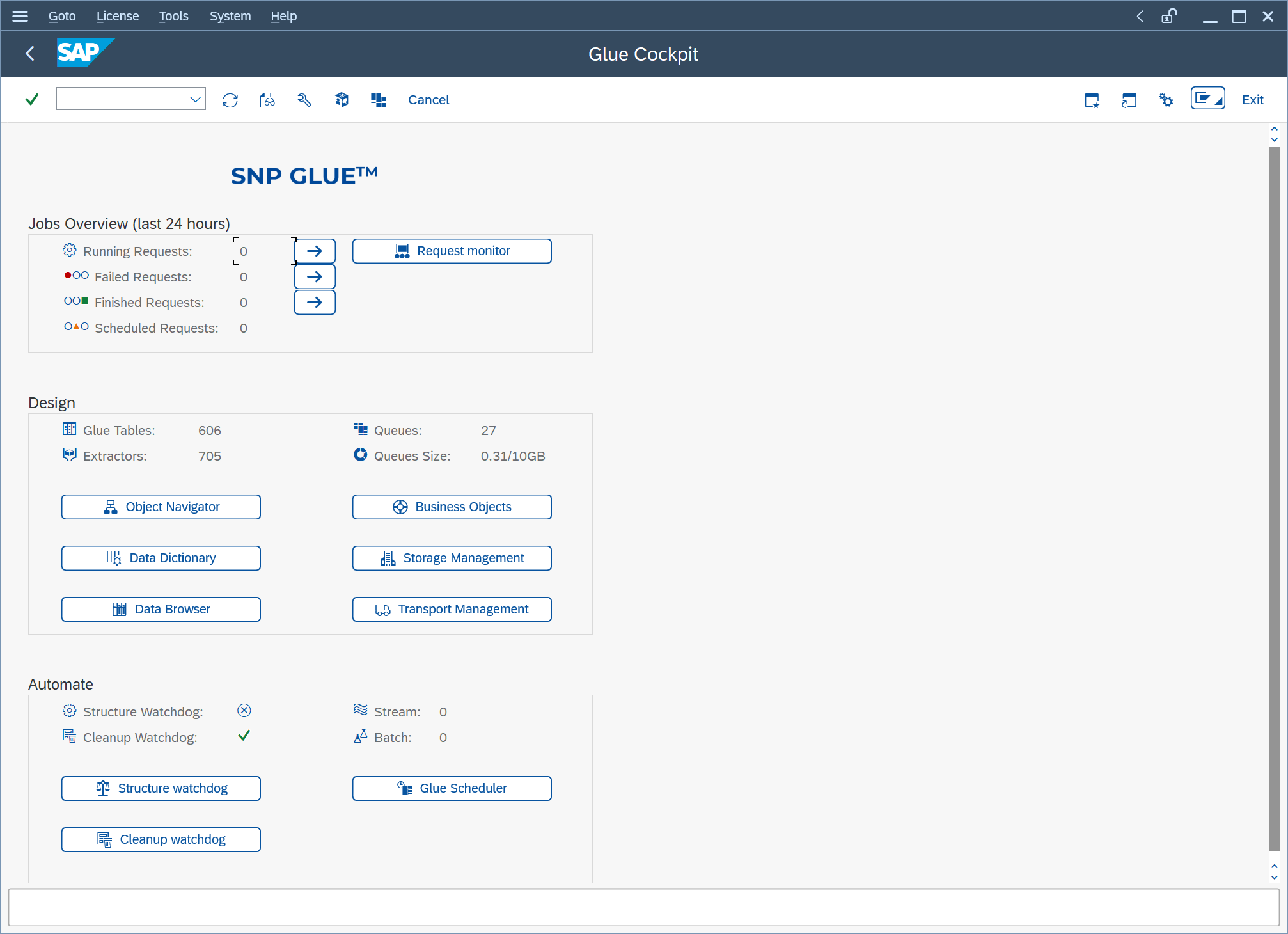This screenshot has width=1288, height=934.
Task: Click the package box toolbar icon
Action: [342, 100]
